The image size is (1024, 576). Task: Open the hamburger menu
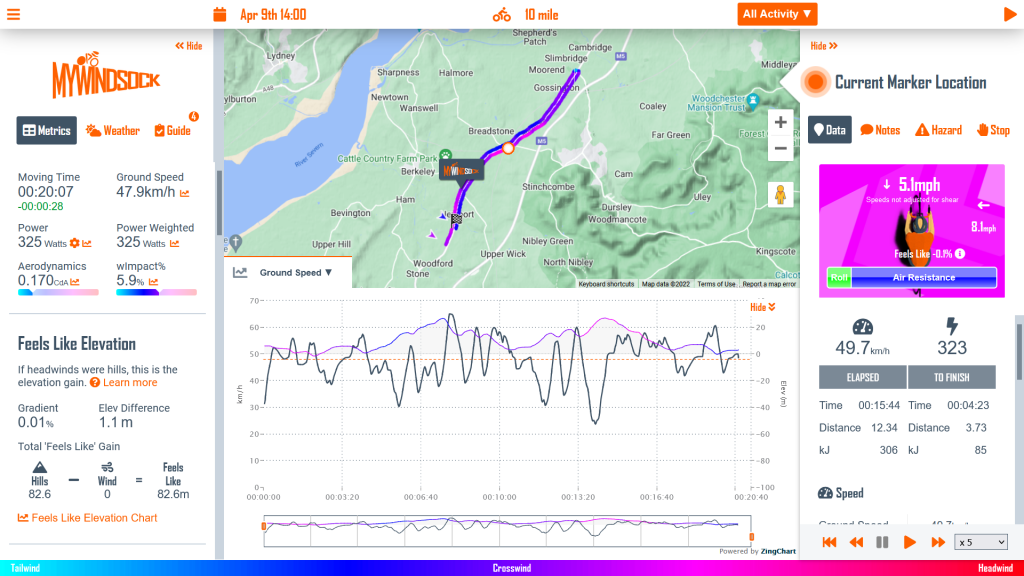click(13, 14)
